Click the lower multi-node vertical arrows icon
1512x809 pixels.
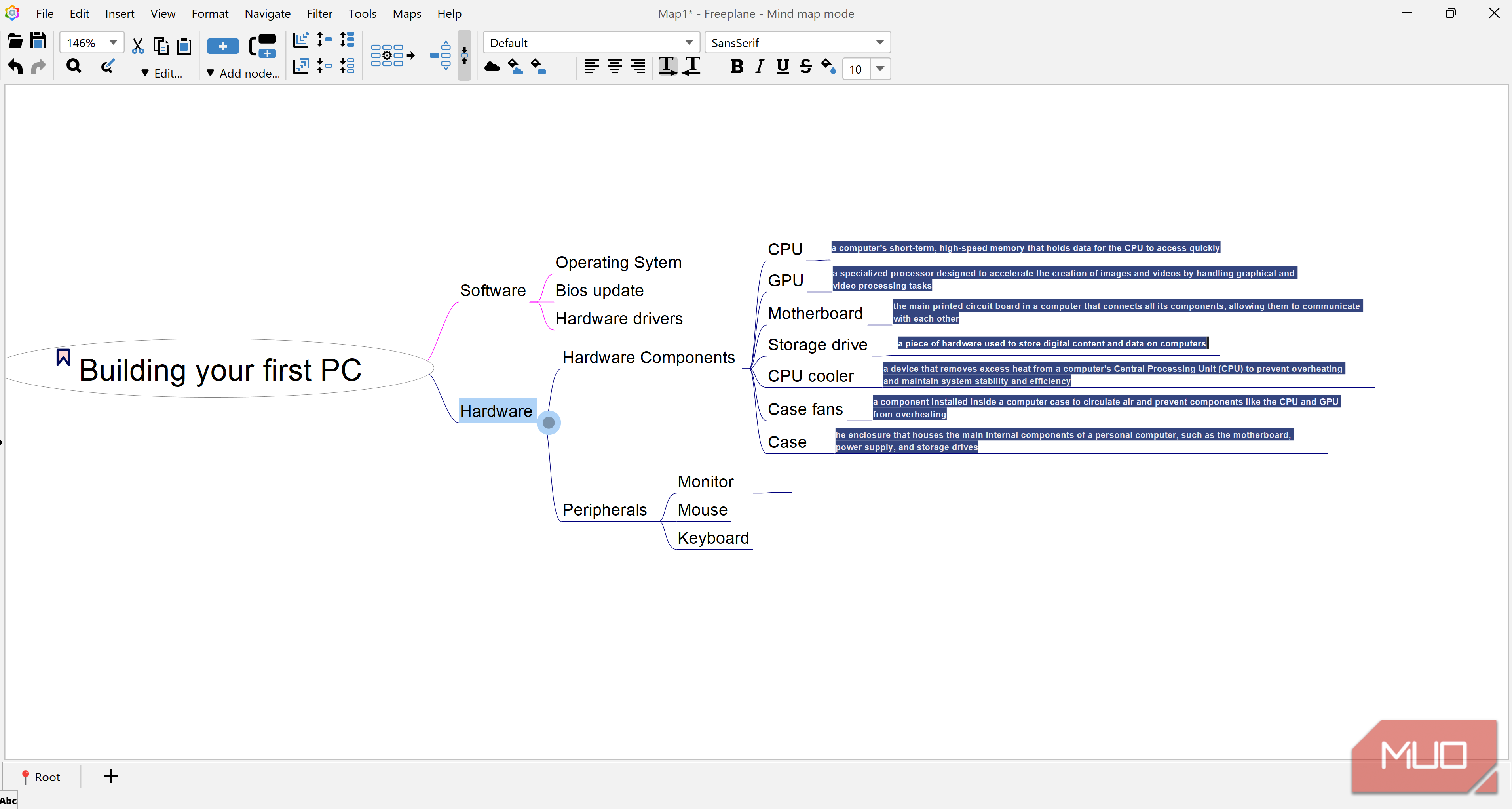click(348, 66)
